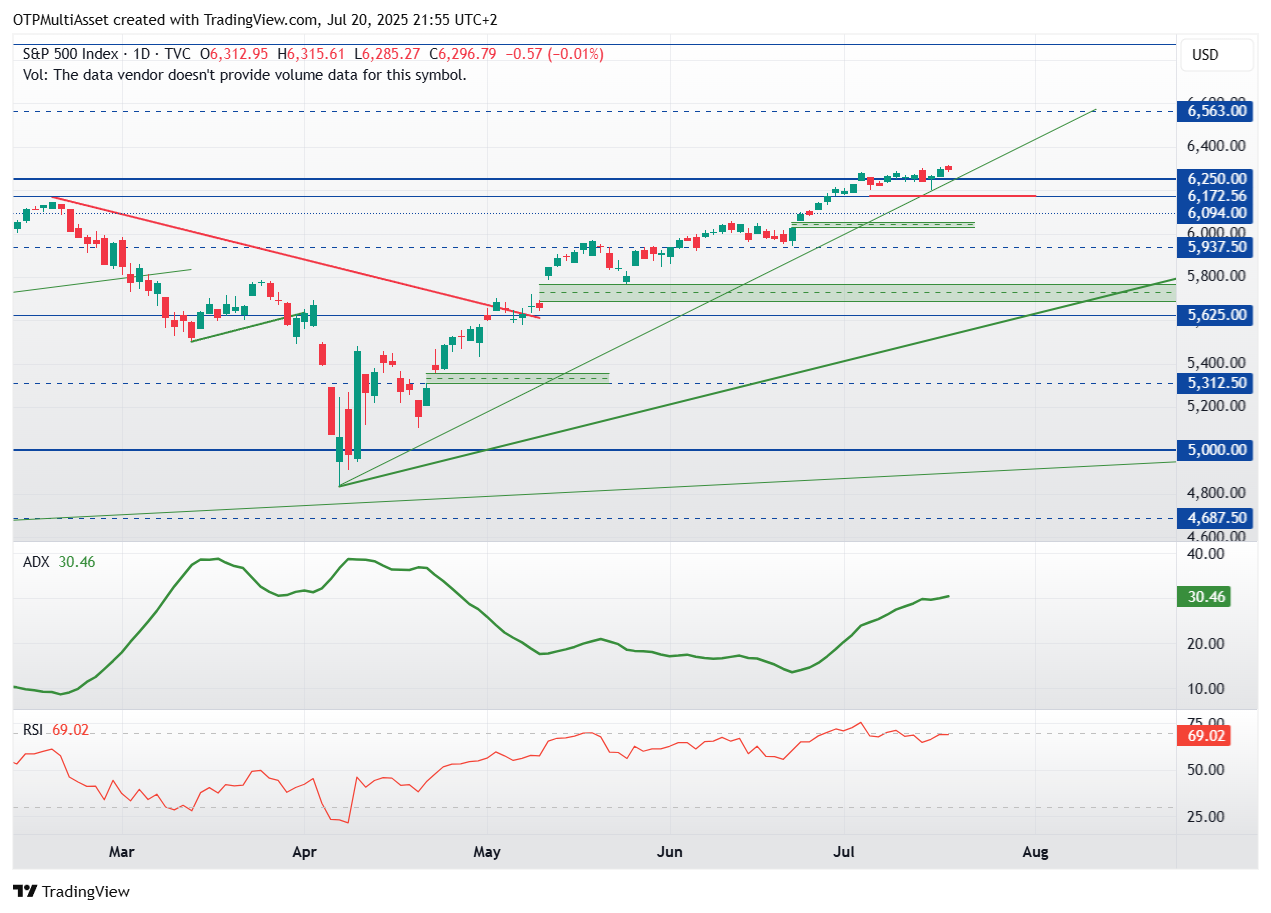Click the red downtrend line on chart
This screenshot has height=913, width=1271.
[x=296, y=258]
